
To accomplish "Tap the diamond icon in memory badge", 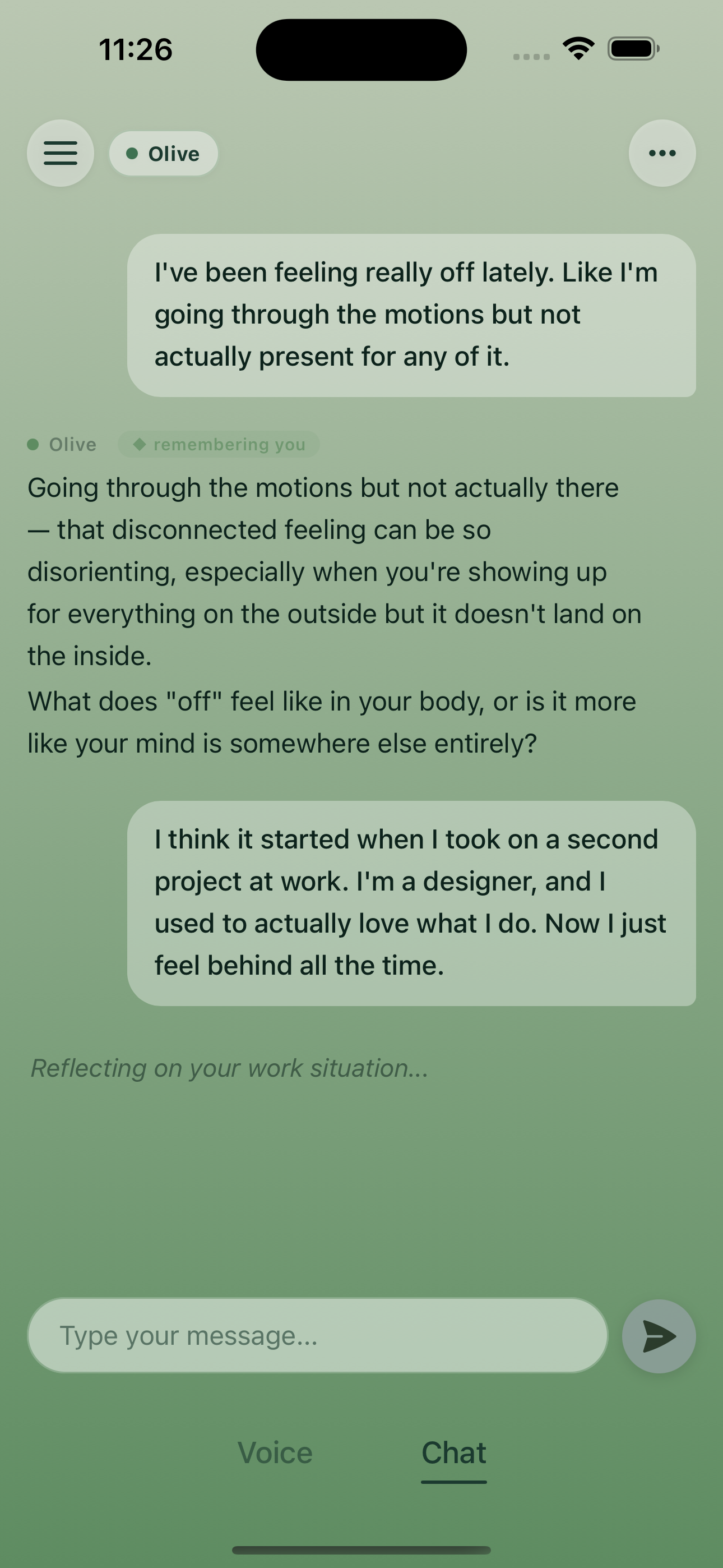I will (140, 444).
